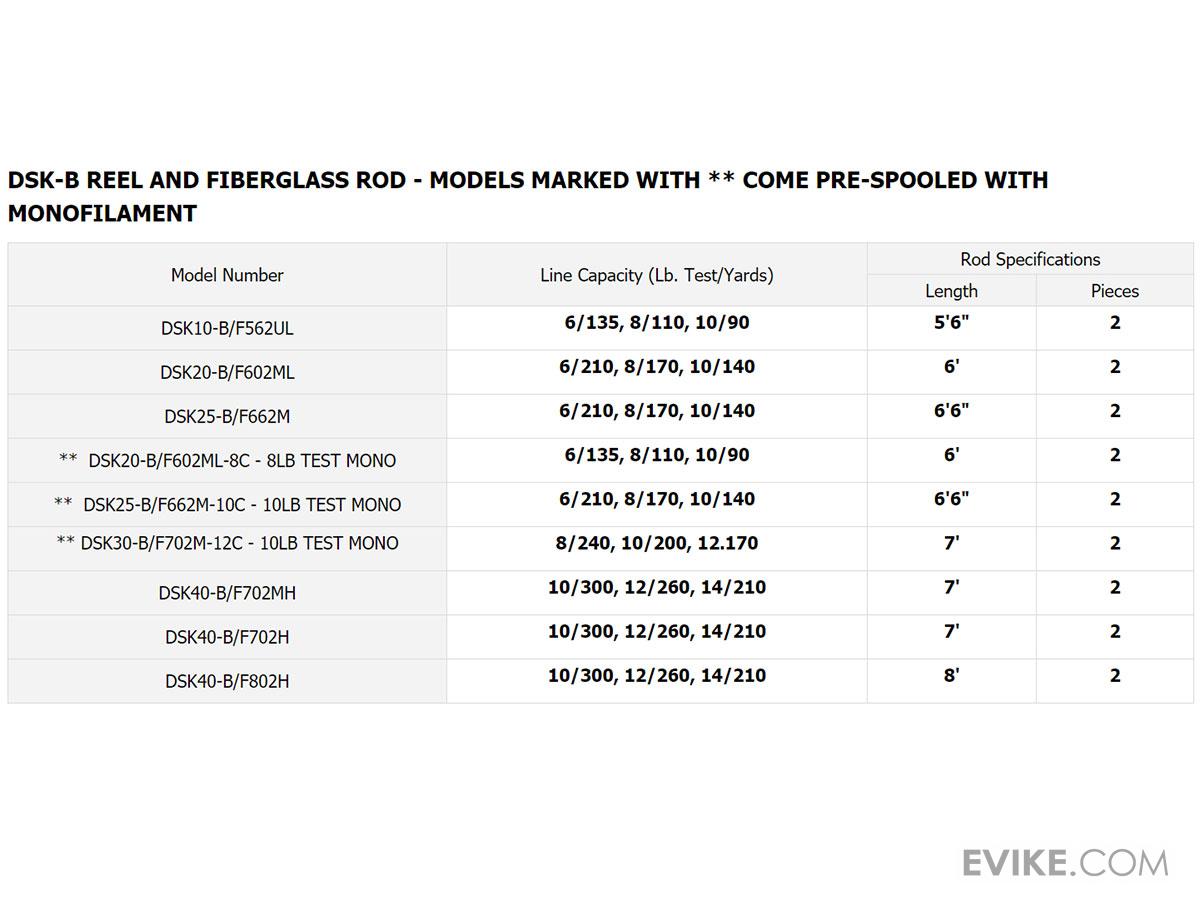The image size is (1200, 900).
Task: Click the Model Number column header
Action: [x=227, y=275]
